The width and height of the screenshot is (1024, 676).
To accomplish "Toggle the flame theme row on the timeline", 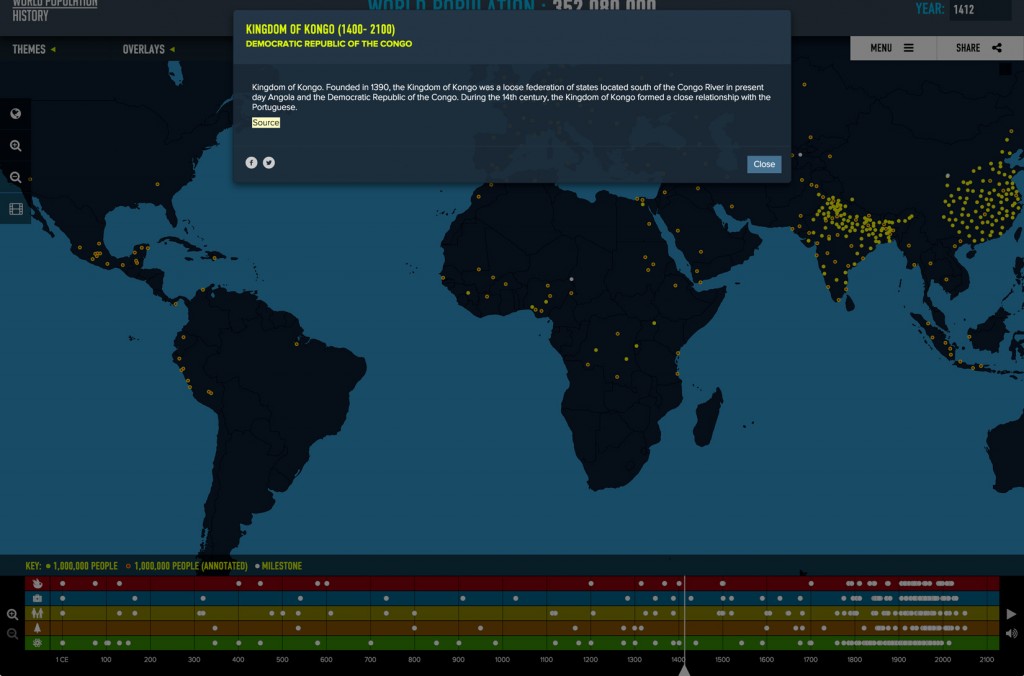I will 38,584.
